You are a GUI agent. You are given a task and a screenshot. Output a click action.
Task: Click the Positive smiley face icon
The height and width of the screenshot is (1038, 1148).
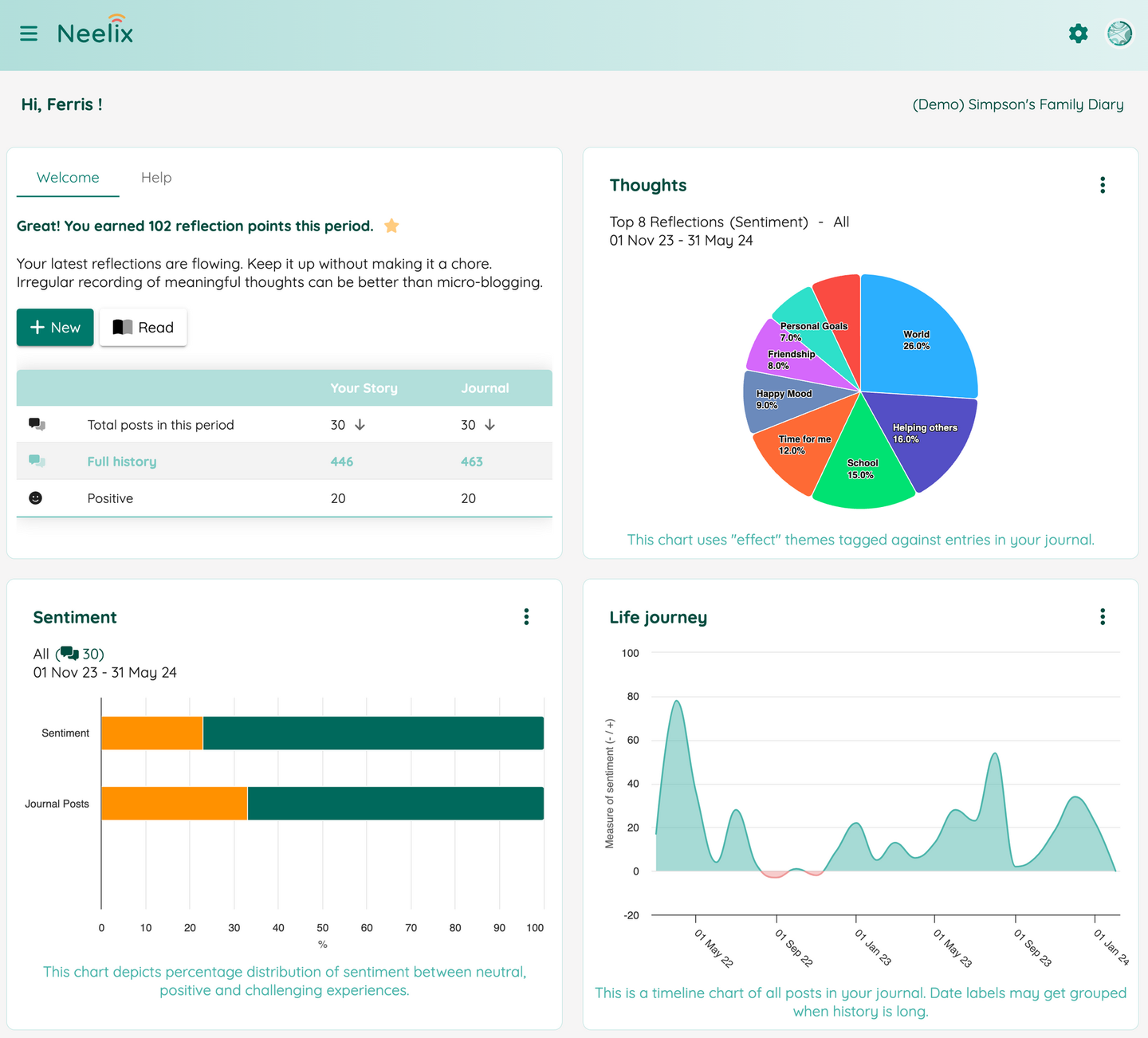coord(35,497)
